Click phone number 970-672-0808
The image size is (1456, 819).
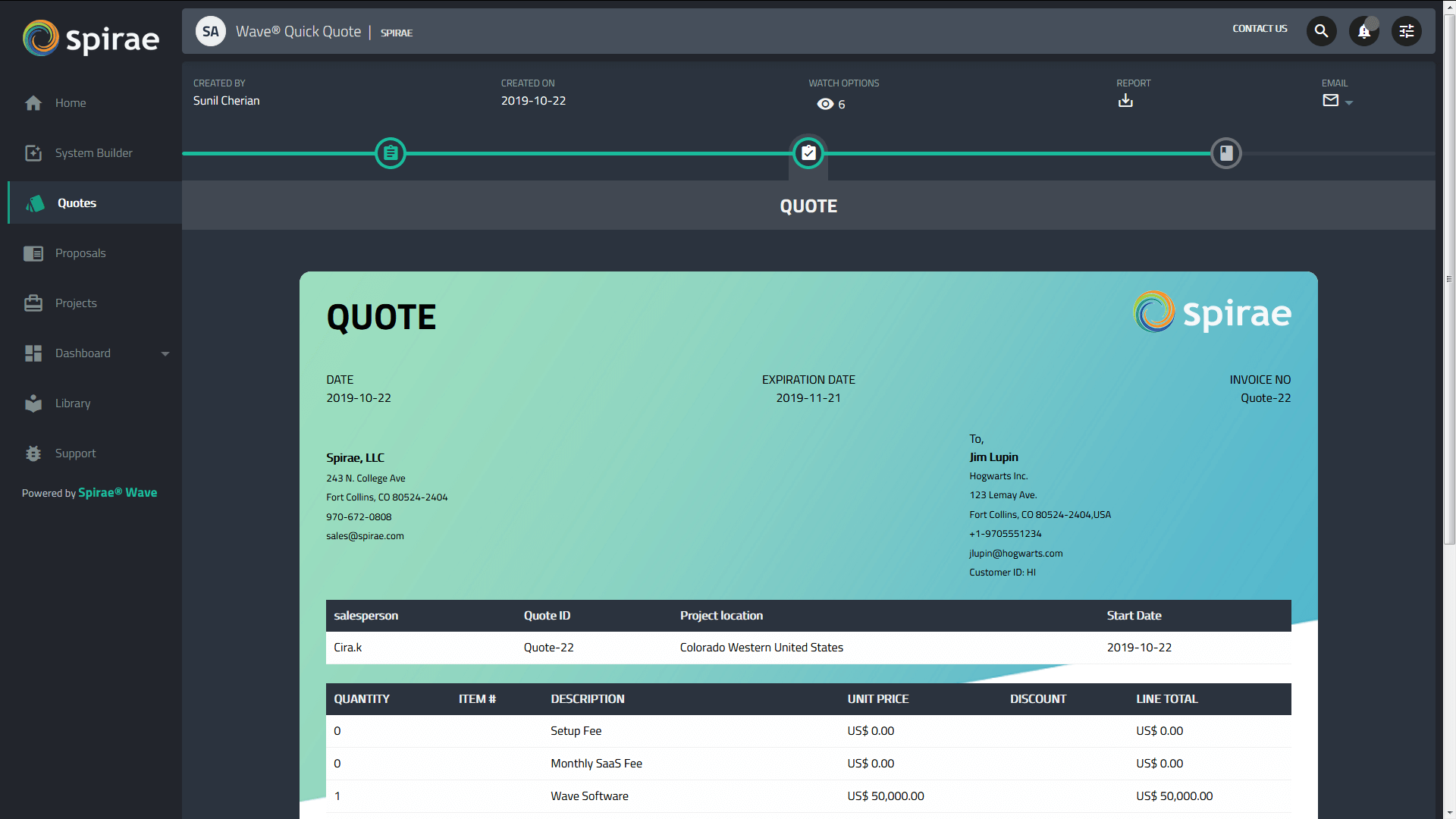pos(359,517)
